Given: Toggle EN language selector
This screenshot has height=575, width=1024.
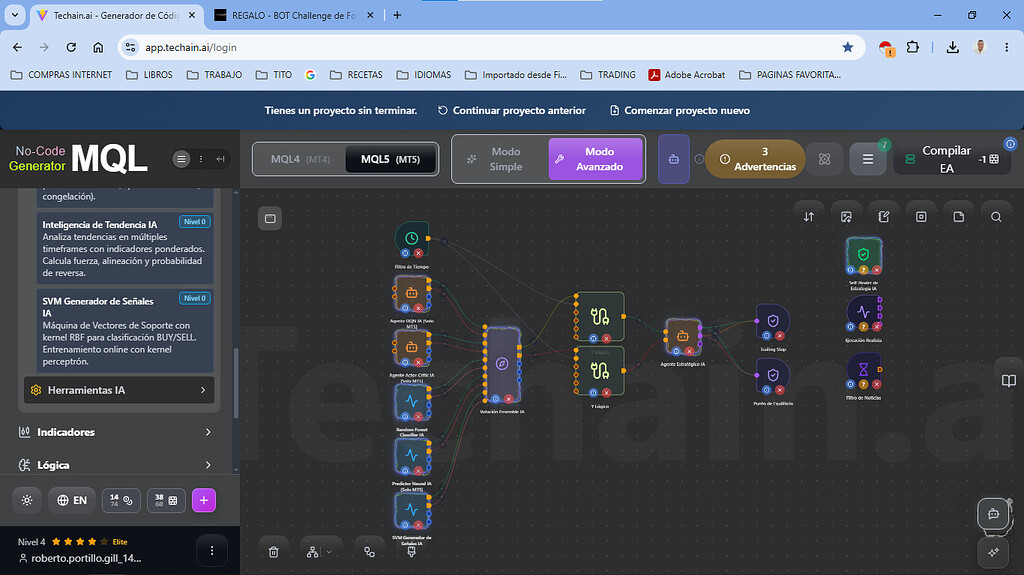Looking at the screenshot, I should [x=72, y=501].
